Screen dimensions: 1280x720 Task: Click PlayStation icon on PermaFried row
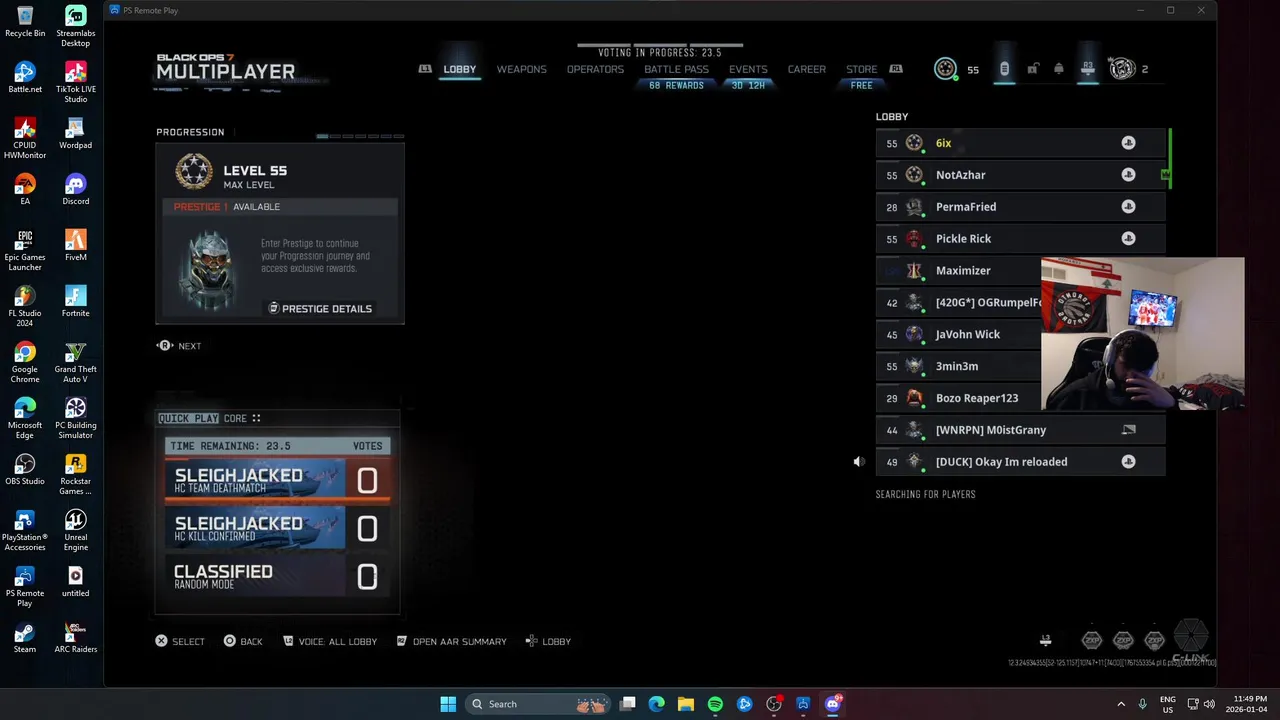tap(1128, 207)
